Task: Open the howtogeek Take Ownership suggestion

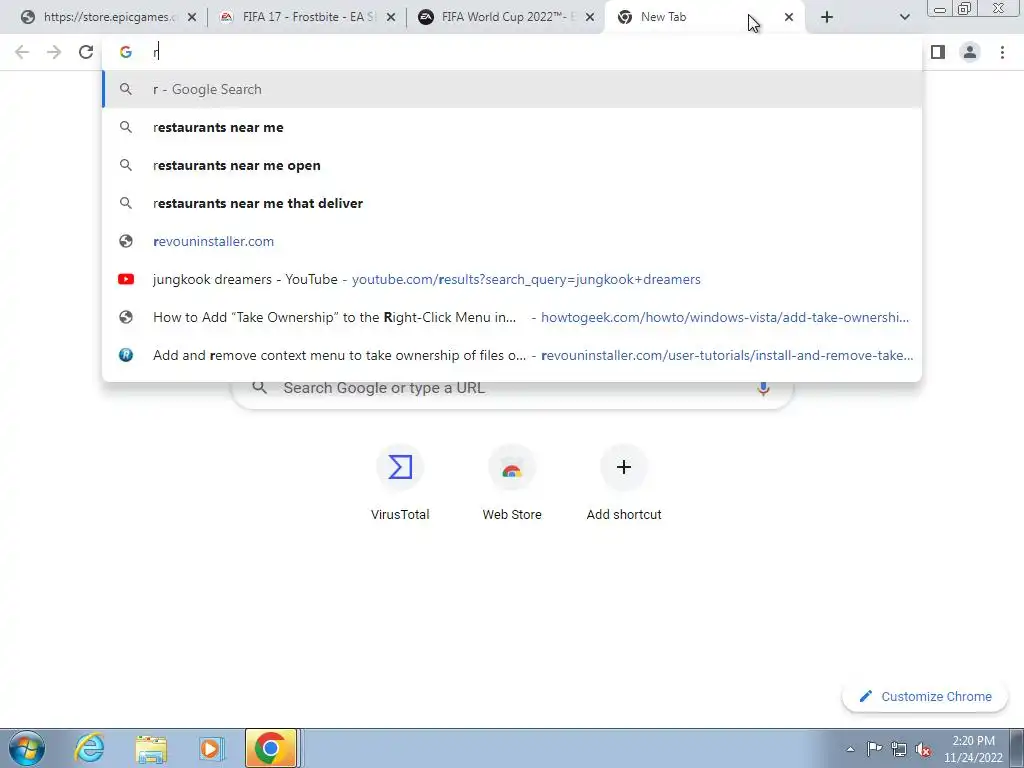Action: [512, 317]
